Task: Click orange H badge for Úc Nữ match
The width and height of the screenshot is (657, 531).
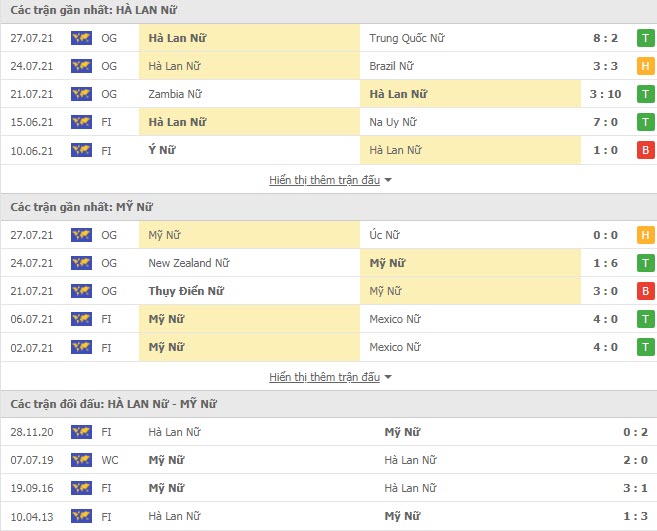Action: click(645, 235)
